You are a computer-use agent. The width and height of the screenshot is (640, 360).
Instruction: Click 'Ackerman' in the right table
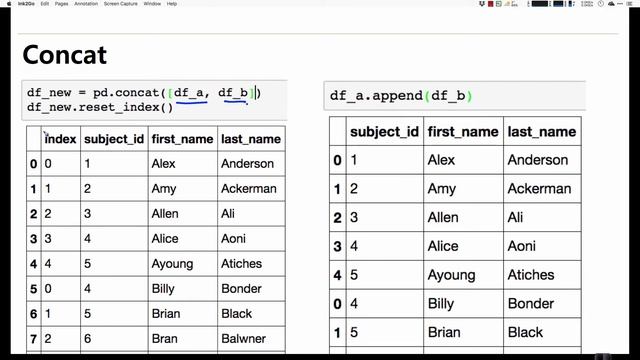(539, 189)
